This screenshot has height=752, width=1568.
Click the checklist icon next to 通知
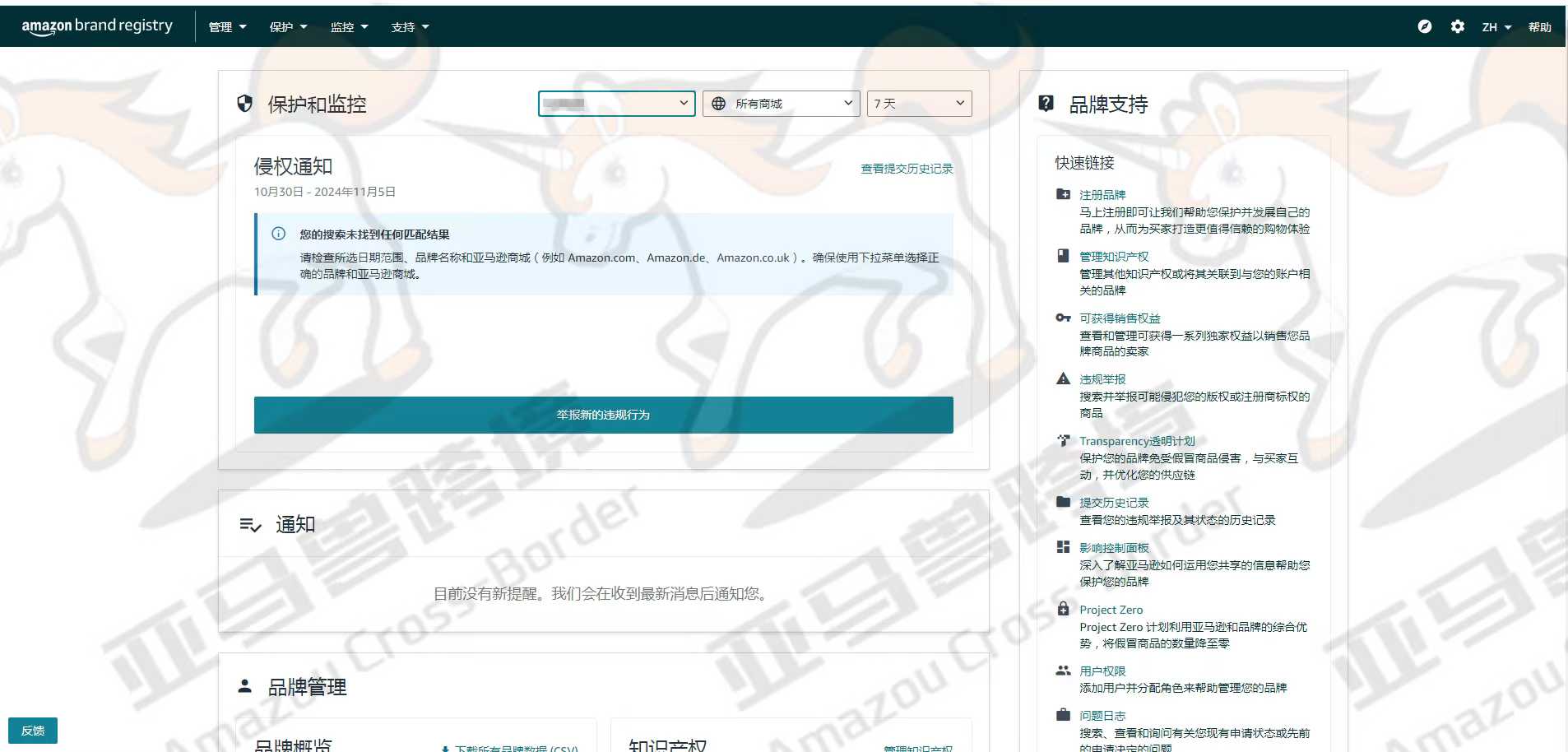[250, 525]
